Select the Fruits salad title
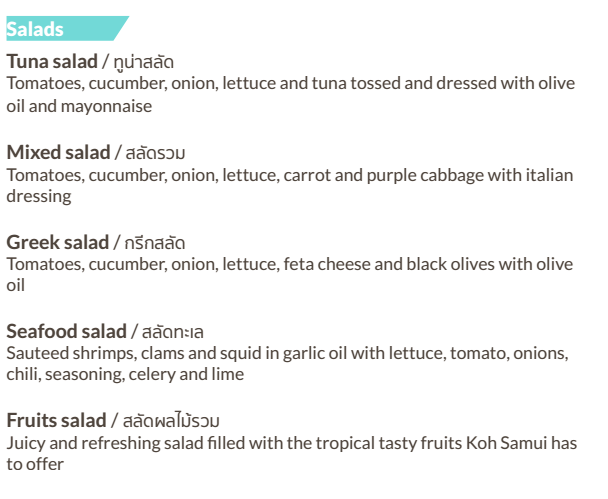608x499 pixels. (x=57, y=420)
